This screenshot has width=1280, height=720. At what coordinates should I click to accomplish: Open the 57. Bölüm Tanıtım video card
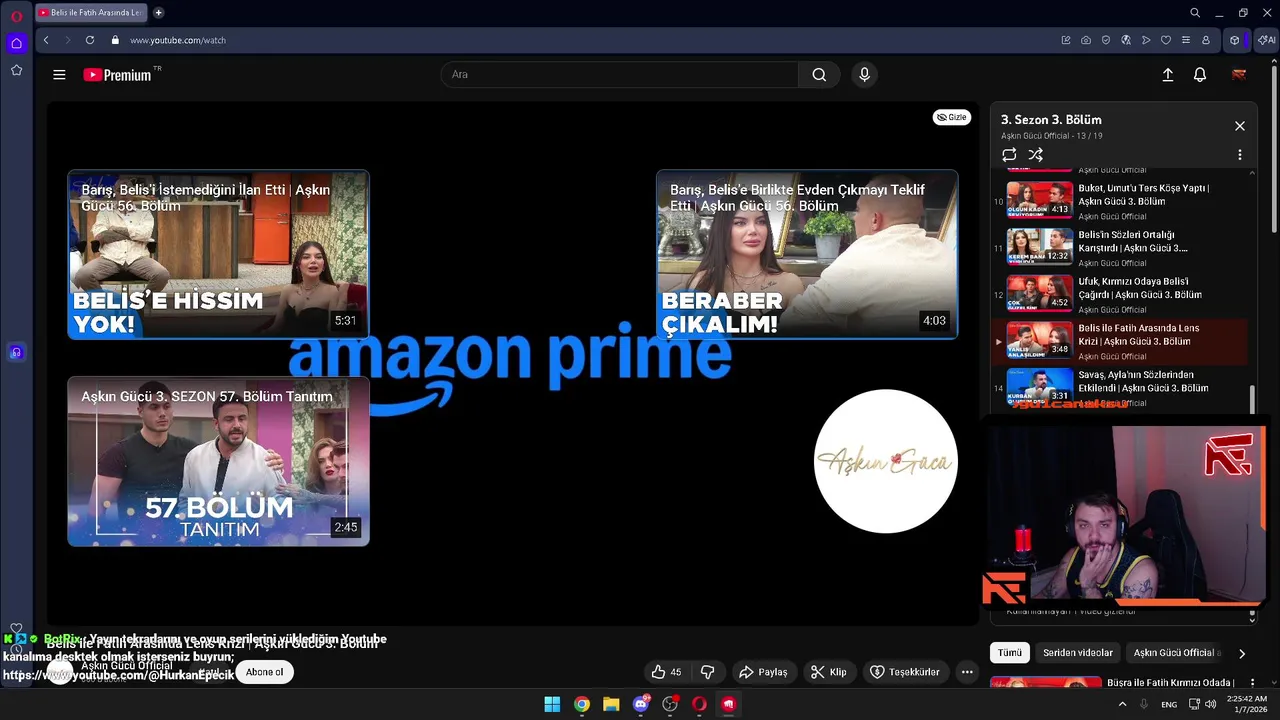[218, 461]
